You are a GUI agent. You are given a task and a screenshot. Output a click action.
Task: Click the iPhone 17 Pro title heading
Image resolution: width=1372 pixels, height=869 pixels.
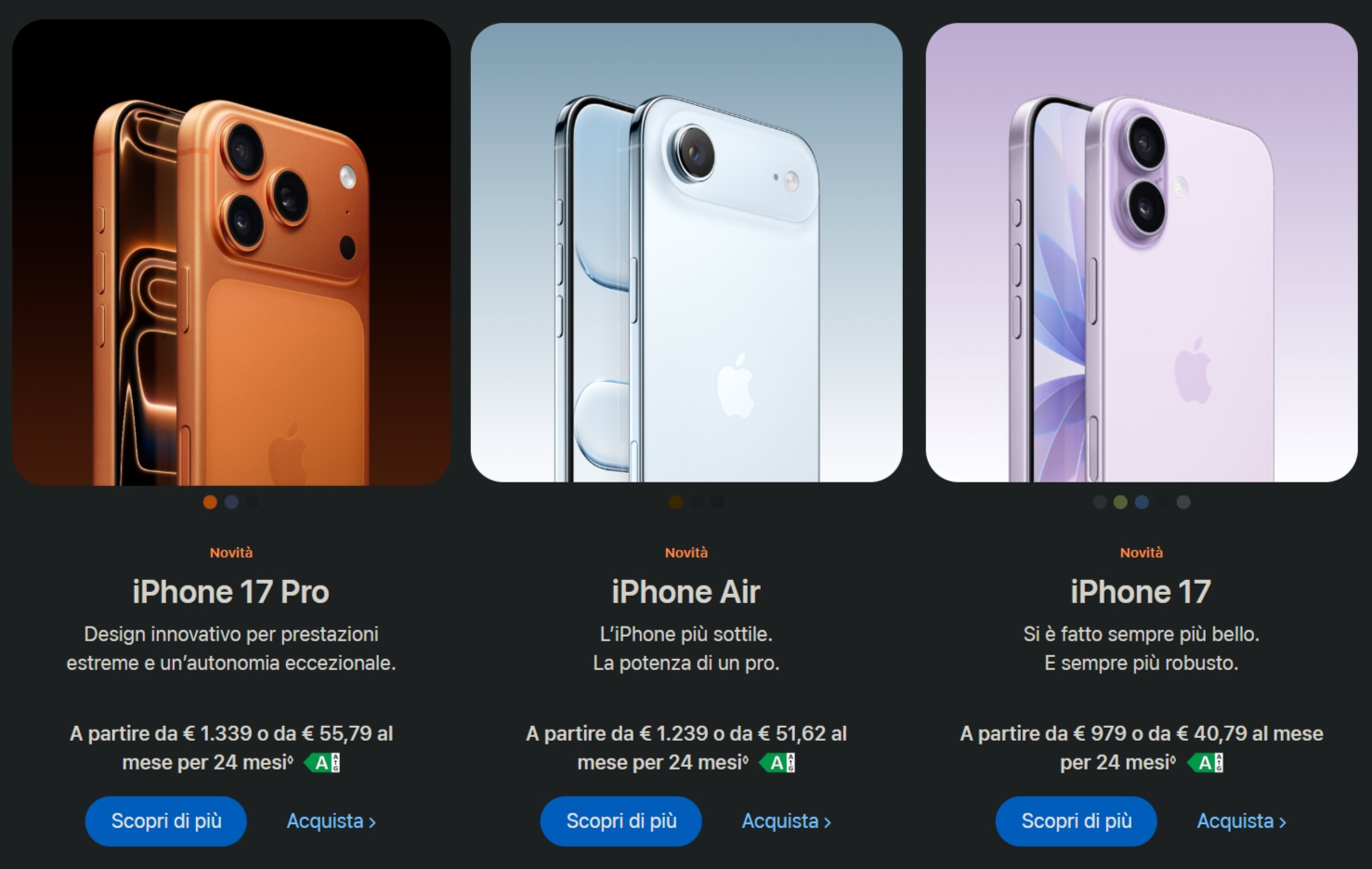[x=231, y=592]
